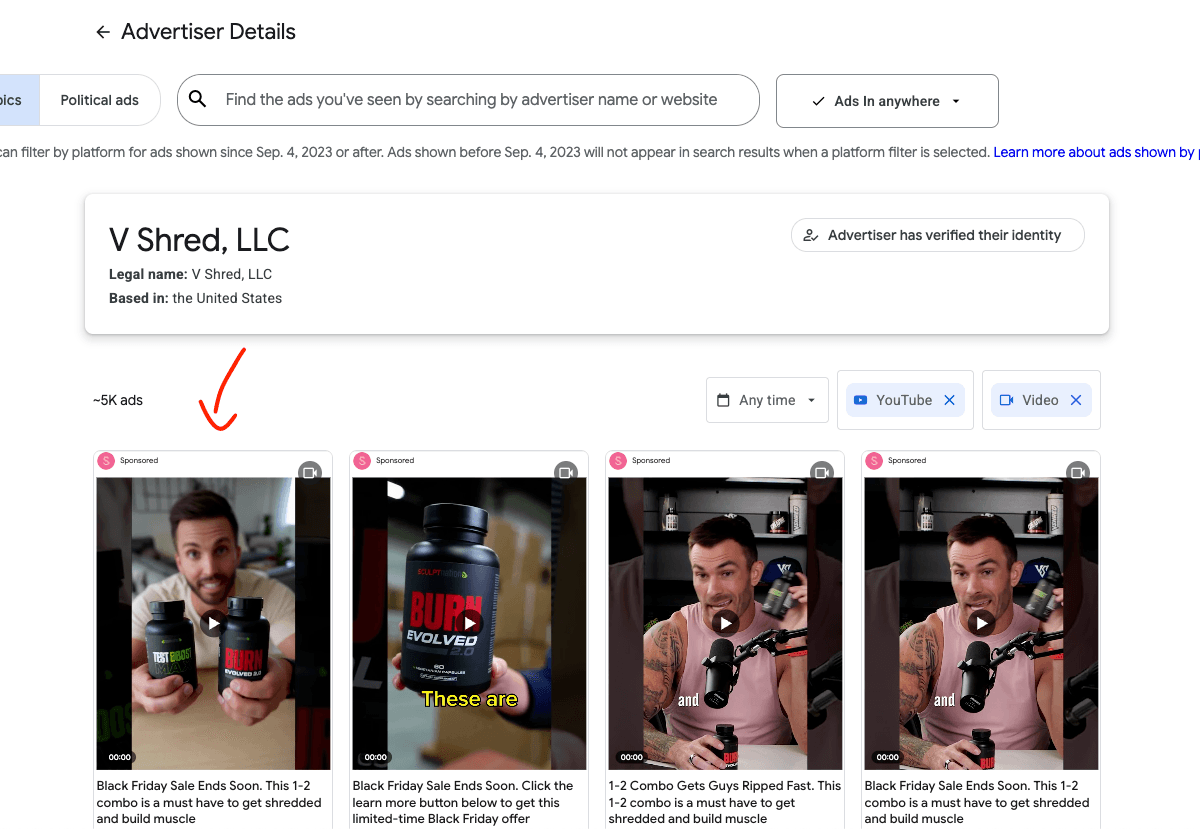Click the YouTube logo inside the filter chip
Viewport: 1200px width, 829px height.
click(x=861, y=399)
